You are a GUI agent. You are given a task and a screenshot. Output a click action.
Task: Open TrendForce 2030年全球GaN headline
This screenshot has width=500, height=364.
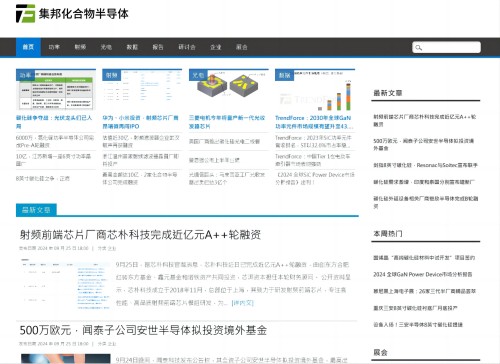point(313,122)
